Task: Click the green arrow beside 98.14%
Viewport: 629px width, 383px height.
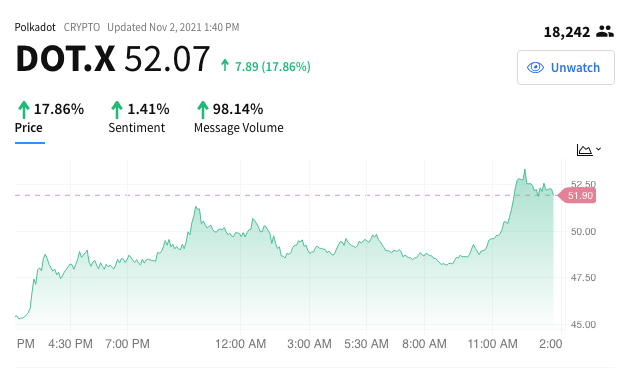Action: [203, 109]
